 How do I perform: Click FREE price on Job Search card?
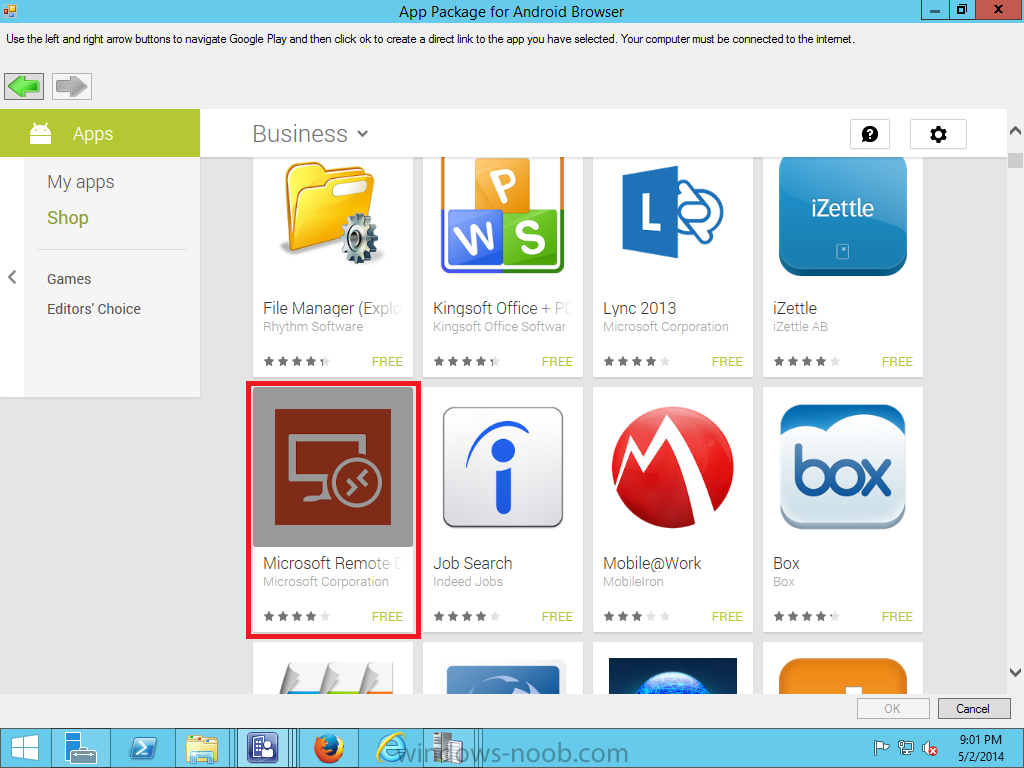pos(557,616)
